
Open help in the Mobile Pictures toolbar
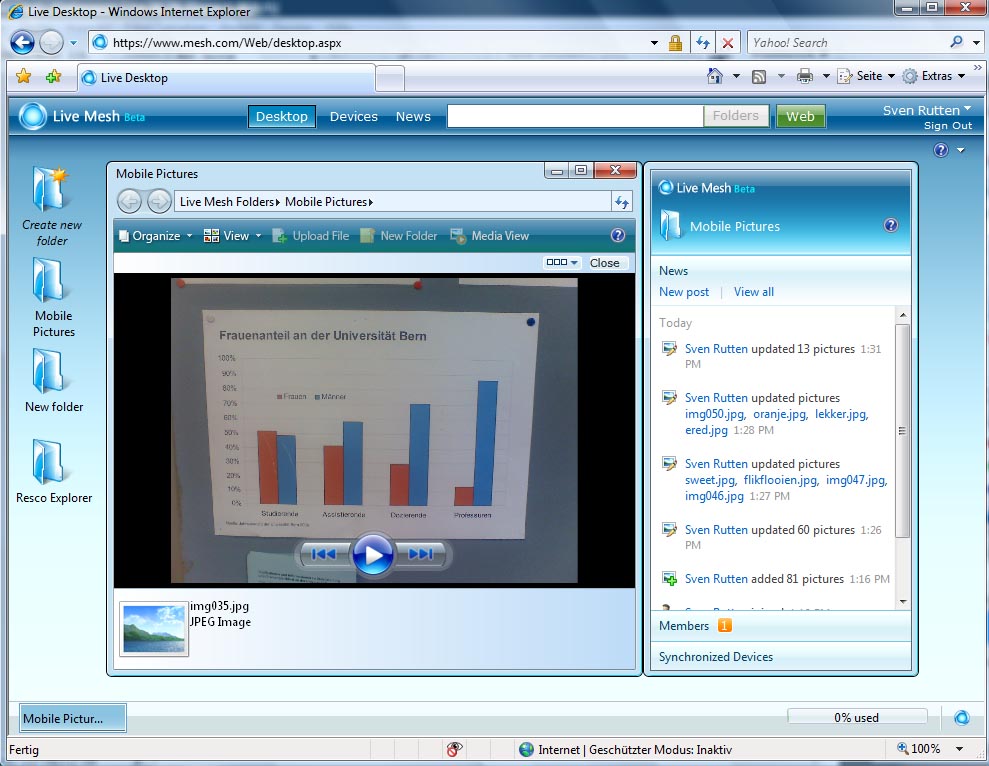617,235
